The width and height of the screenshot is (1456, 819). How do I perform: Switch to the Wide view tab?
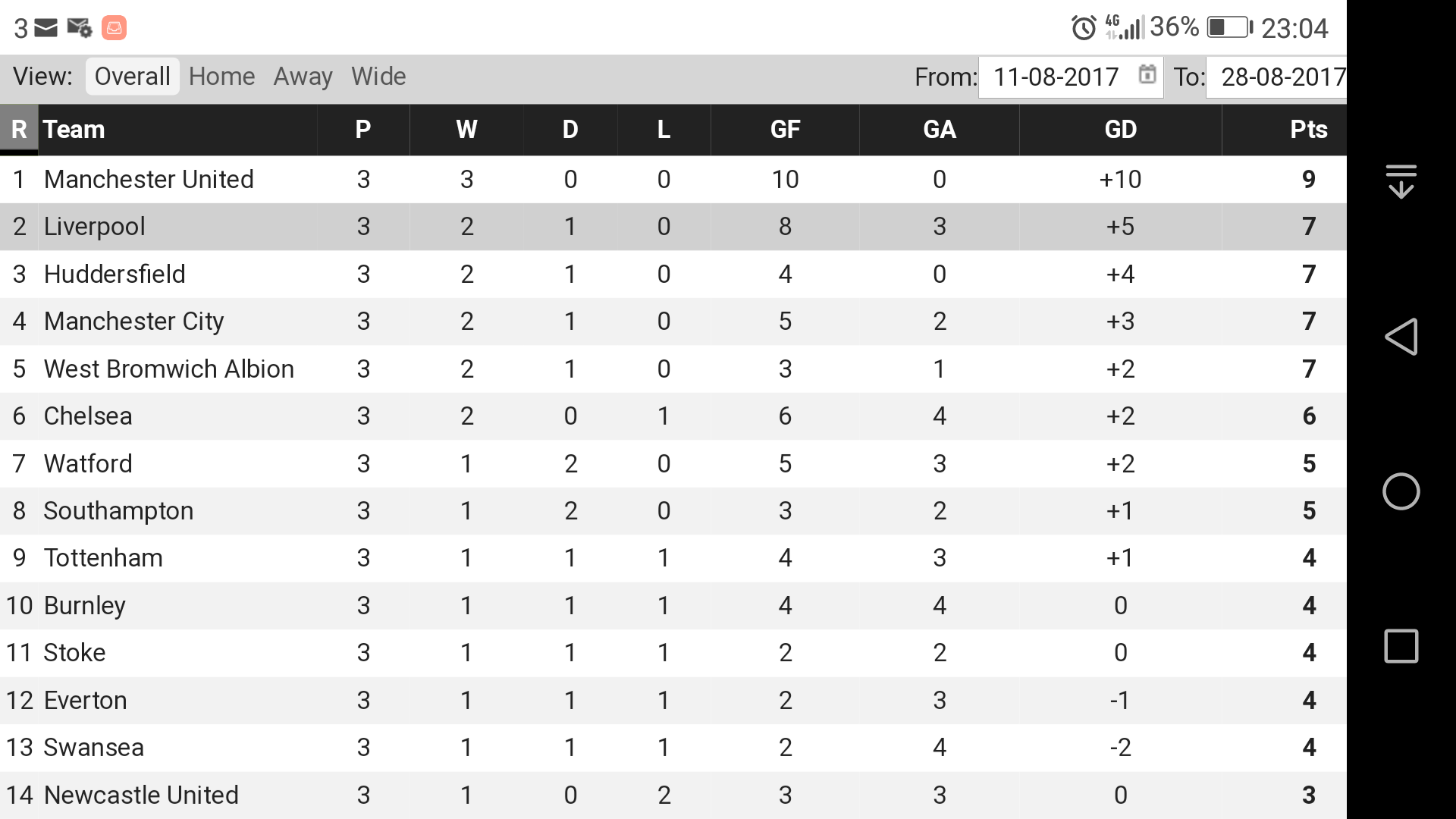click(x=378, y=77)
